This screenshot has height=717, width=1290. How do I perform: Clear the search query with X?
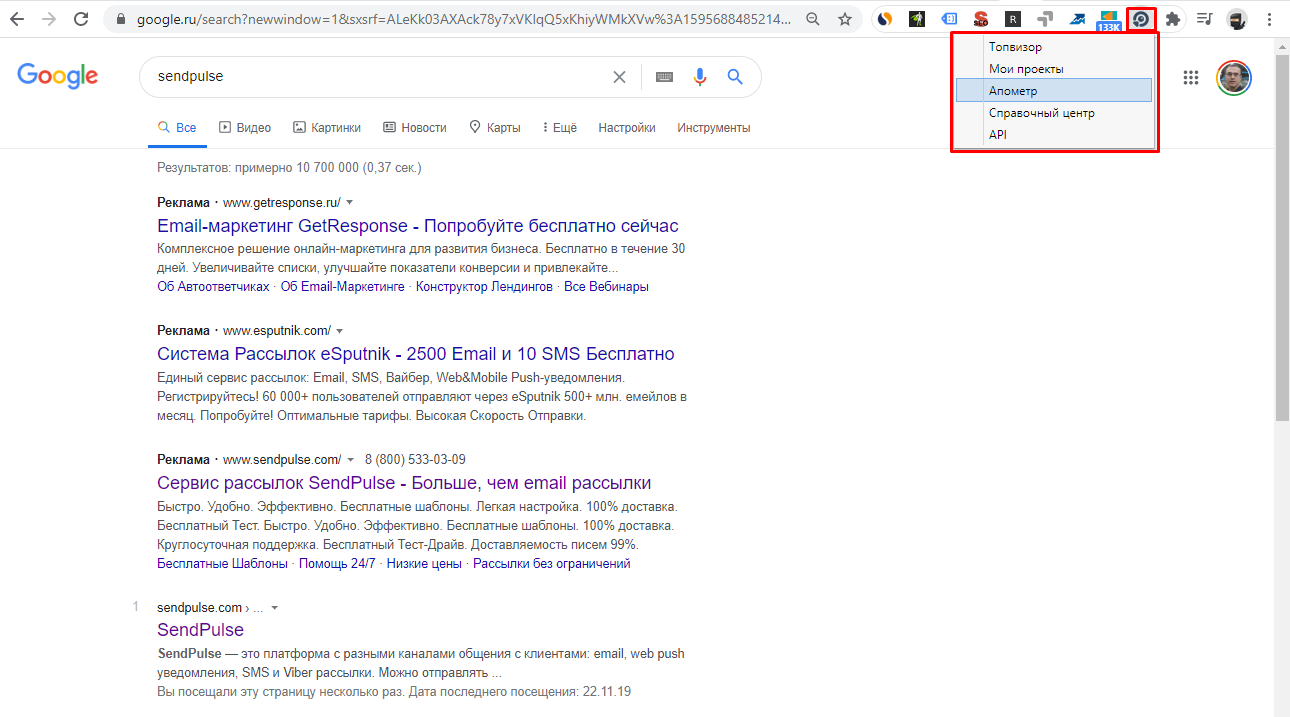619,77
